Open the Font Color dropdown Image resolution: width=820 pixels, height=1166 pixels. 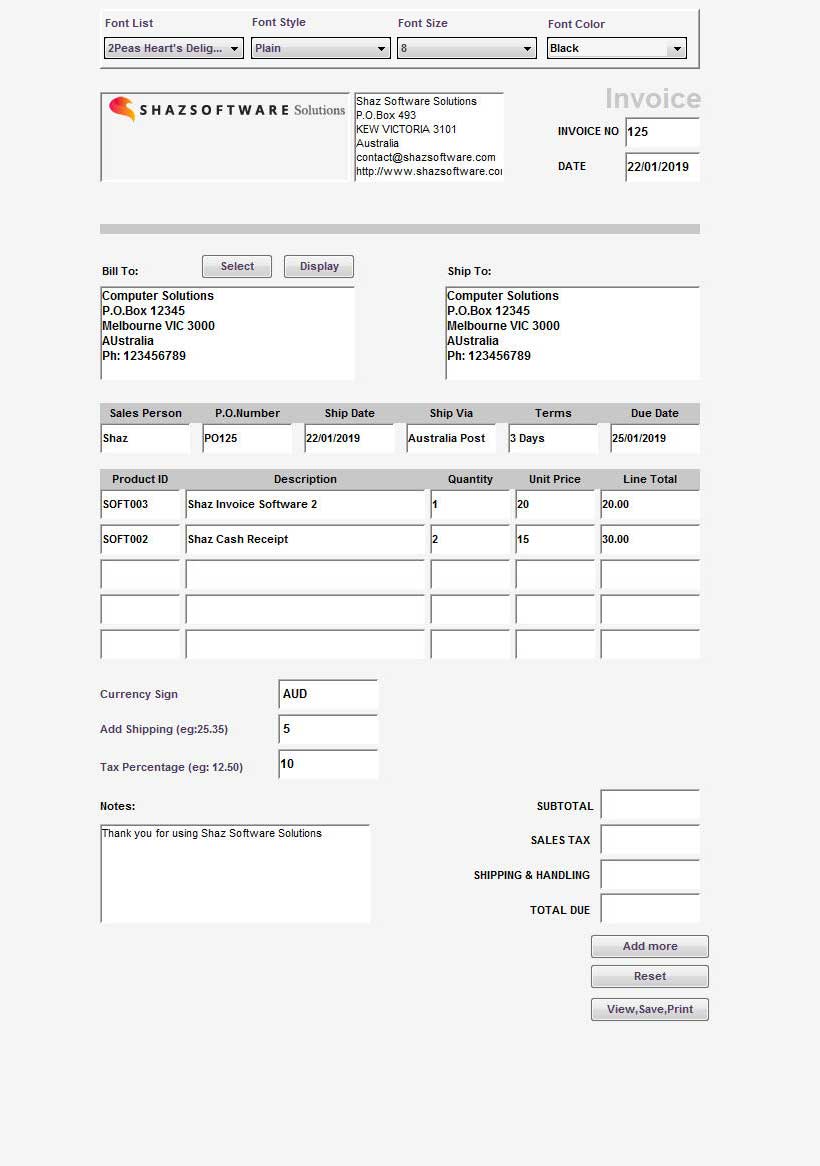click(x=616, y=48)
